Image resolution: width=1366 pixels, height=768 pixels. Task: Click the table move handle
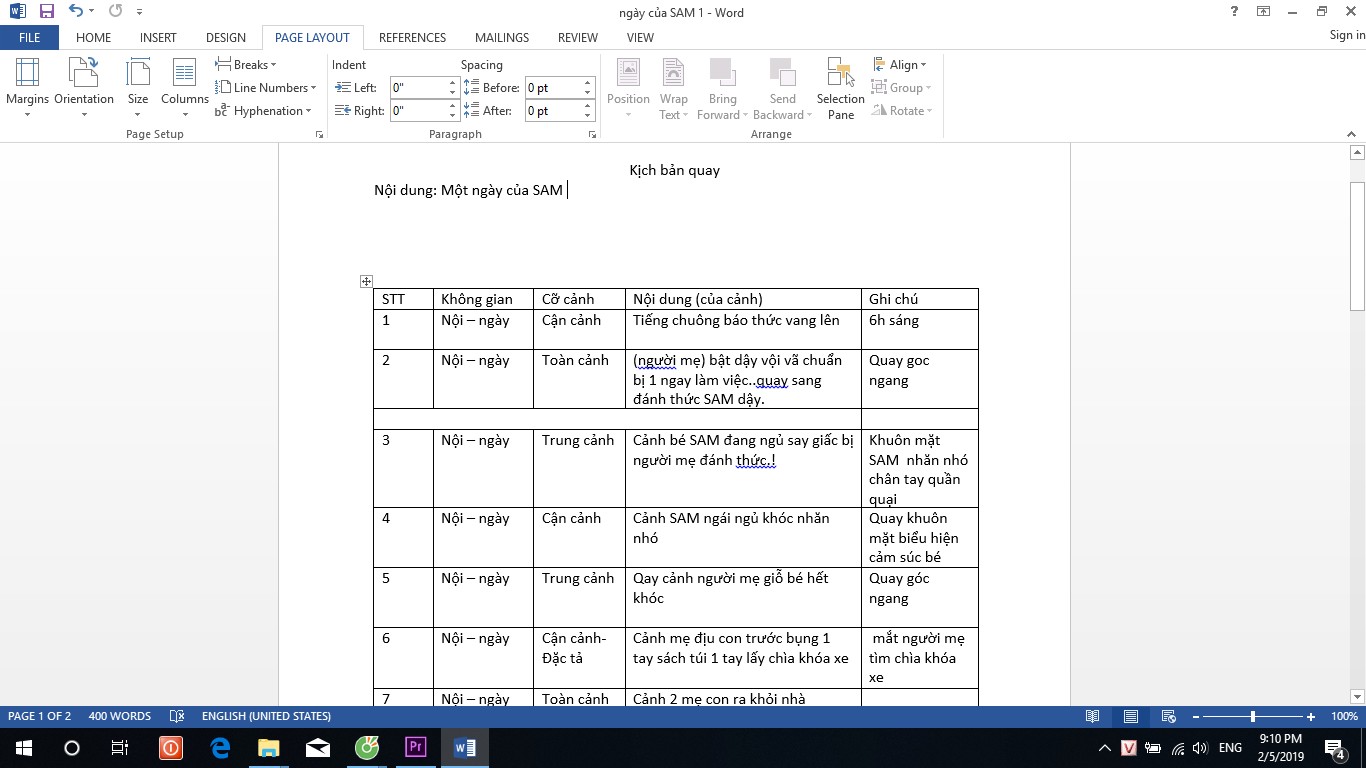click(366, 282)
